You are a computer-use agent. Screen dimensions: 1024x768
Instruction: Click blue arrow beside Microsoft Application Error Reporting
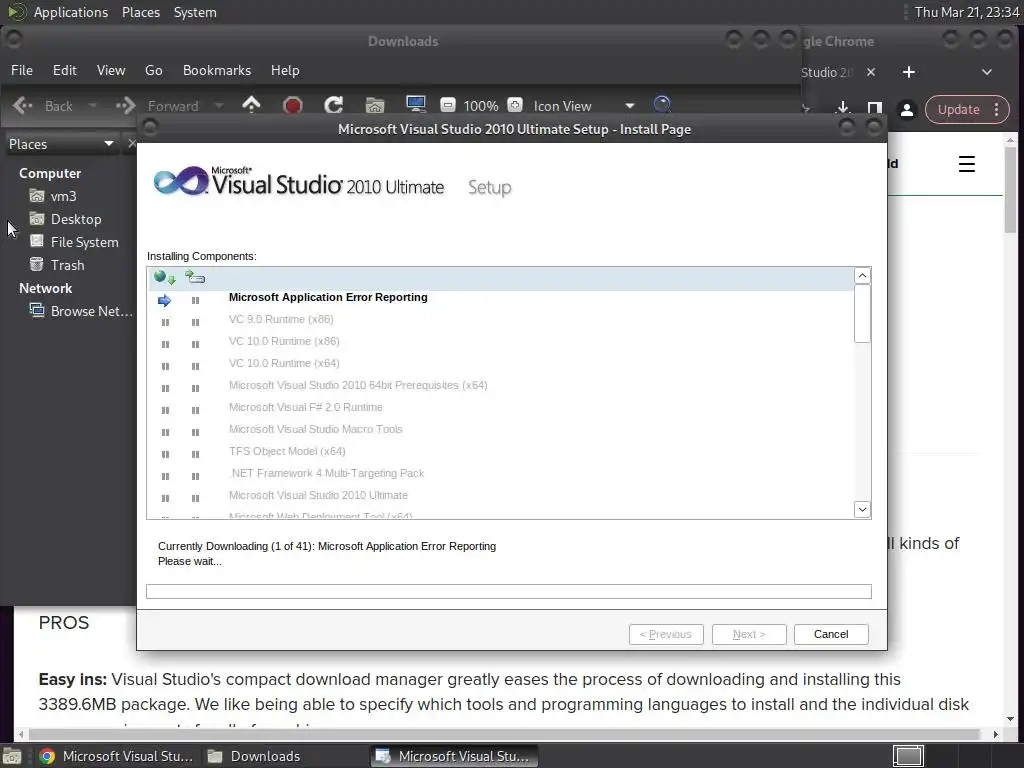point(165,300)
